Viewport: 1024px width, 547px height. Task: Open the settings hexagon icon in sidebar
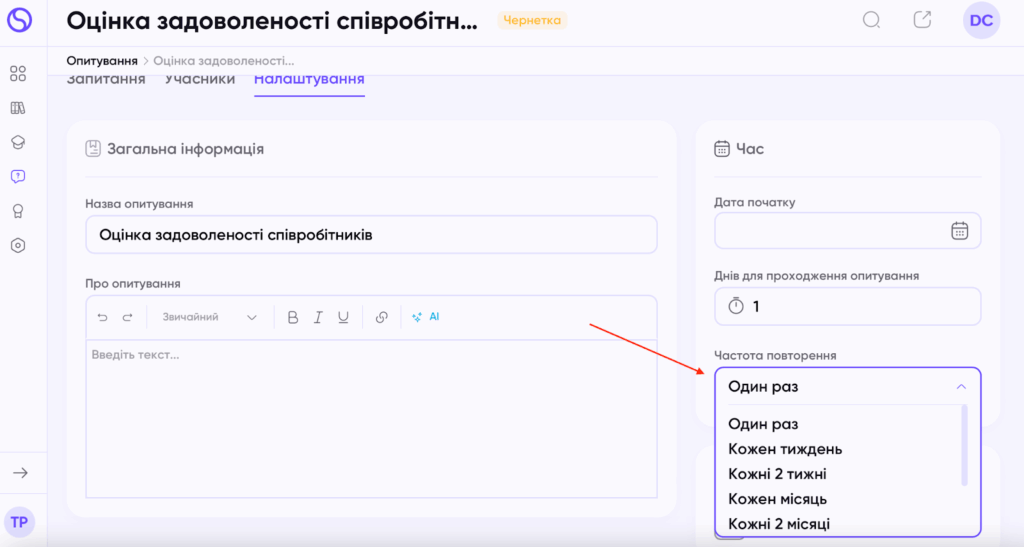18,245
